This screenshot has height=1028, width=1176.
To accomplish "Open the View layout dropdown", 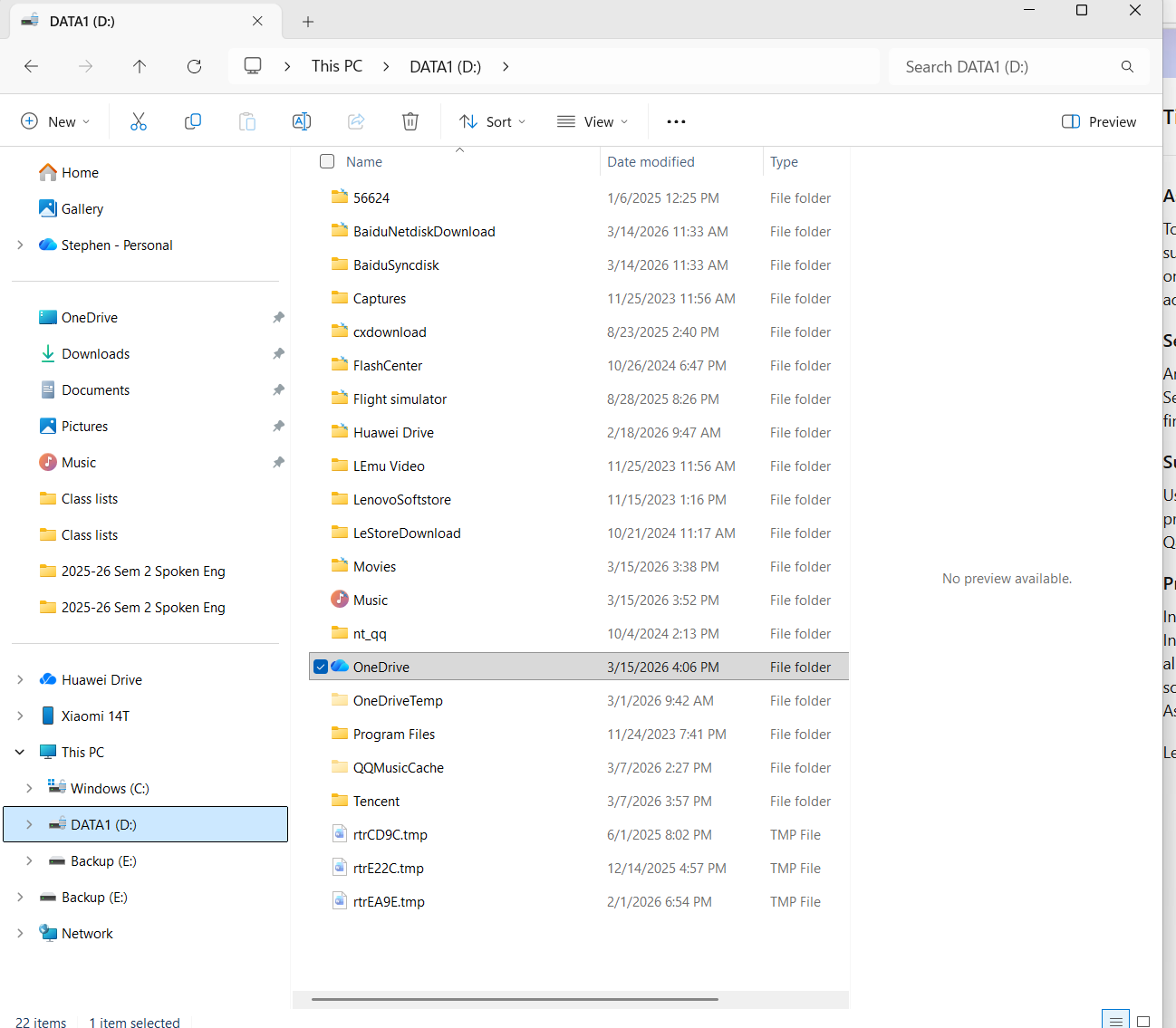I will 593,121.
